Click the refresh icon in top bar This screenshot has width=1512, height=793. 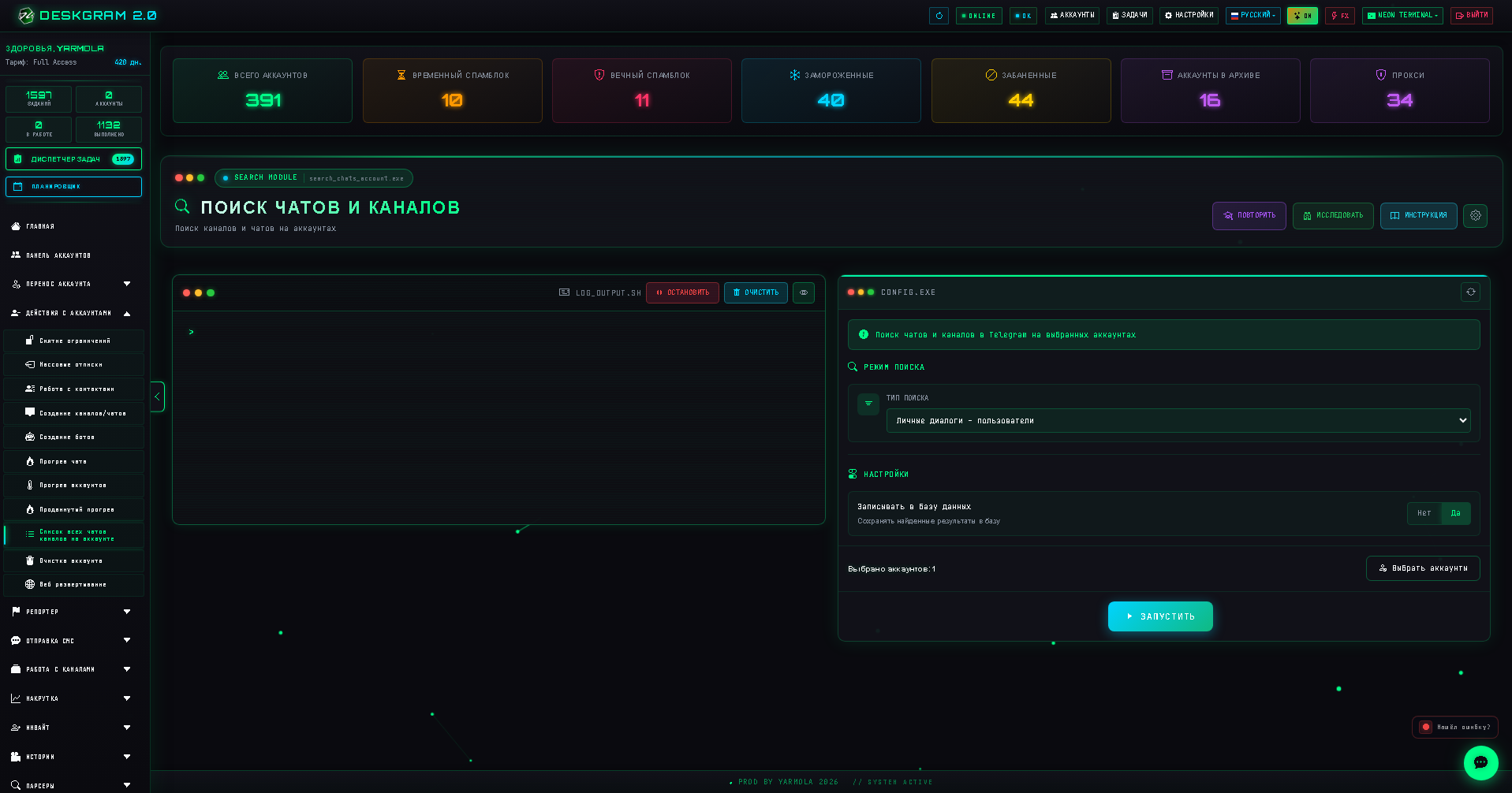939,16
